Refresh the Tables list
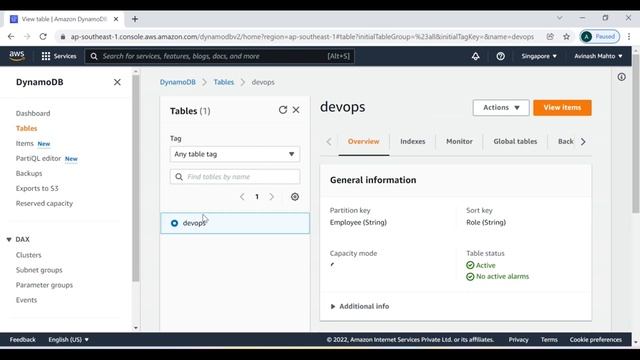 282,110
